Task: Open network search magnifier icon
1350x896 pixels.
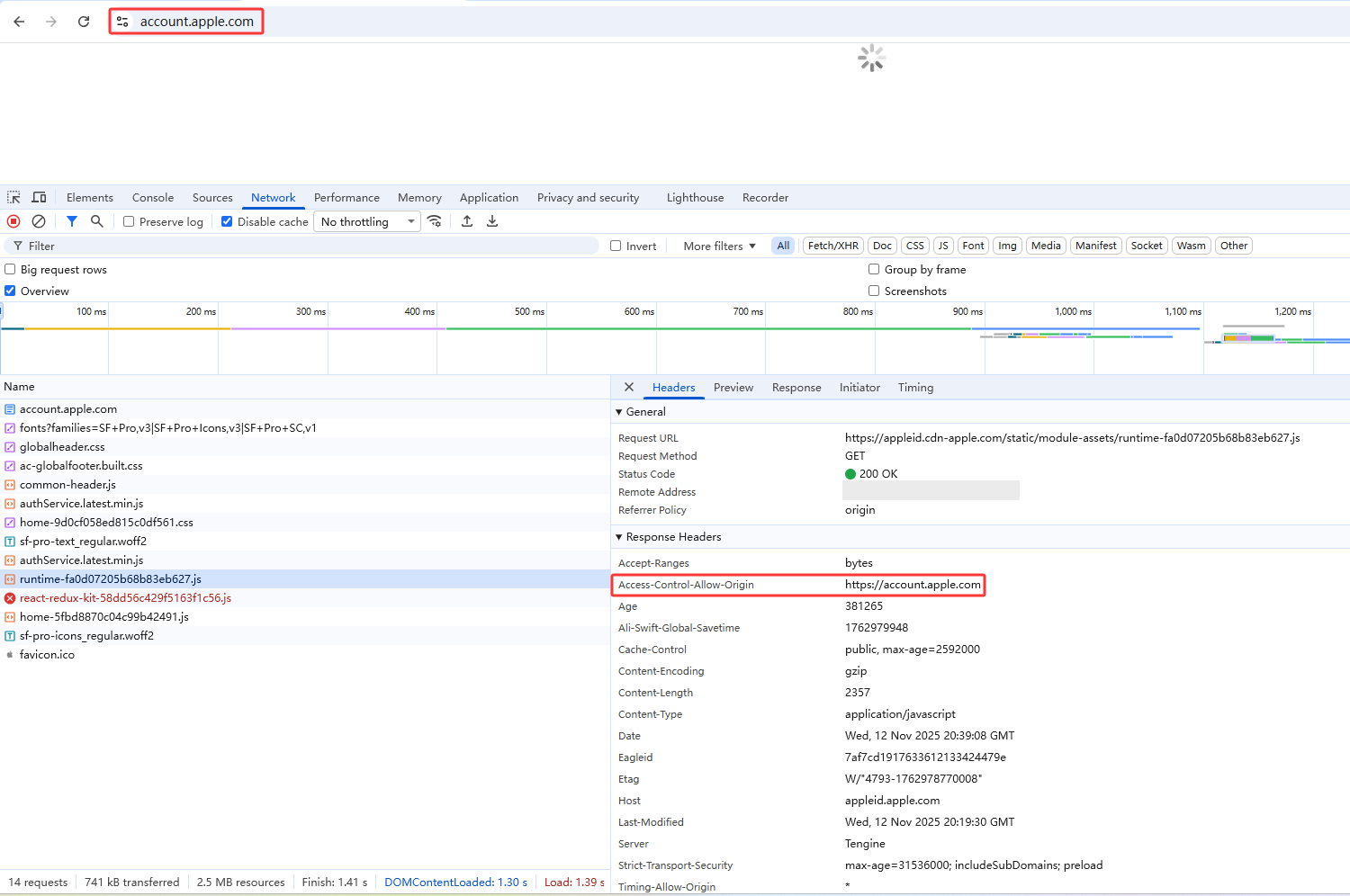Action: [97, 221]
